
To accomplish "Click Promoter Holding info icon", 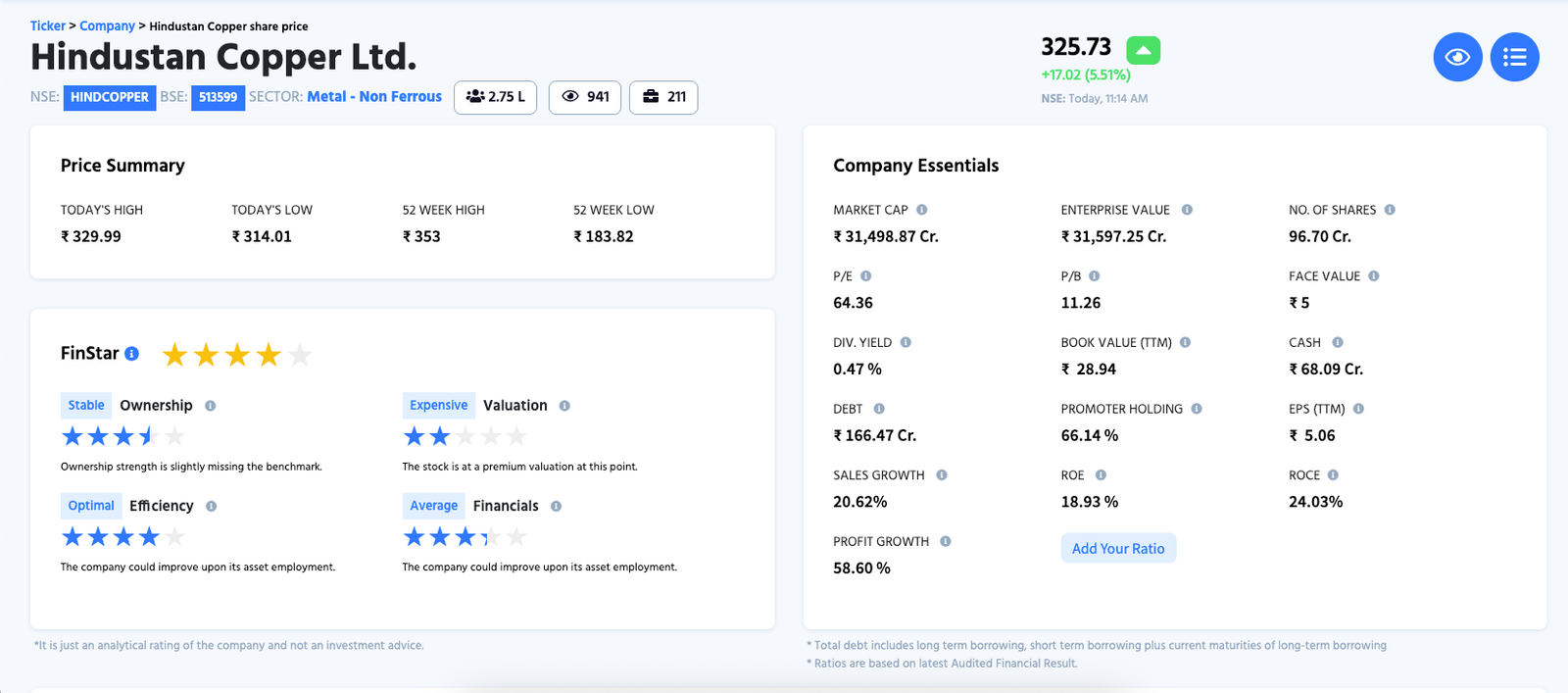I will [x=1197, y=409].
